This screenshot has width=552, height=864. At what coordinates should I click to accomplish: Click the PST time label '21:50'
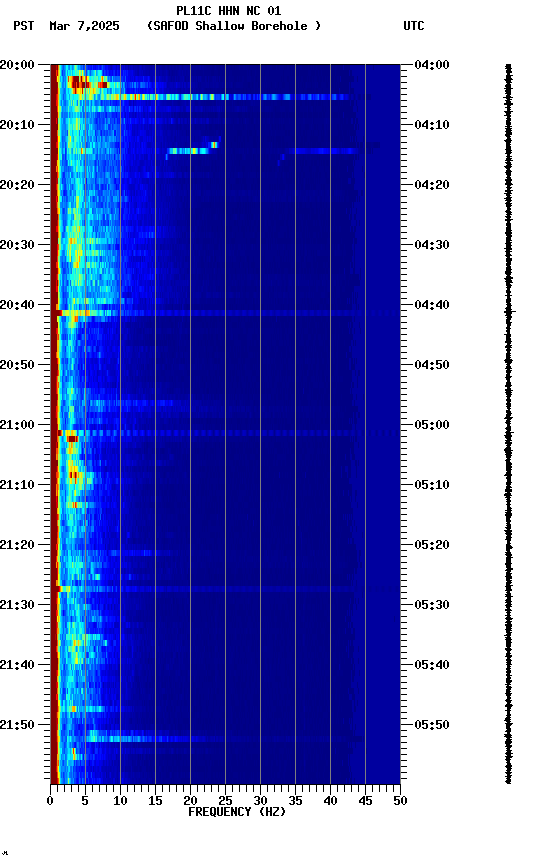coord(17,725)
